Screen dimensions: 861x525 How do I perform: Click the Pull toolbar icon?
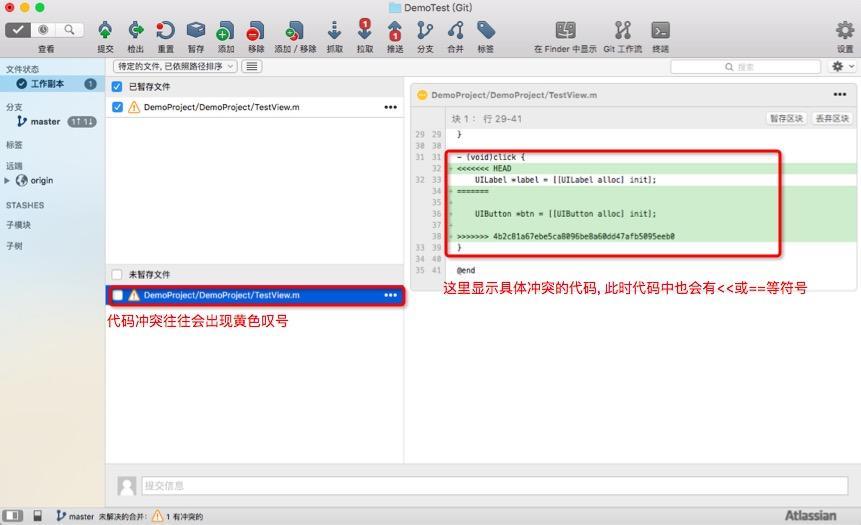click(365, 30)
